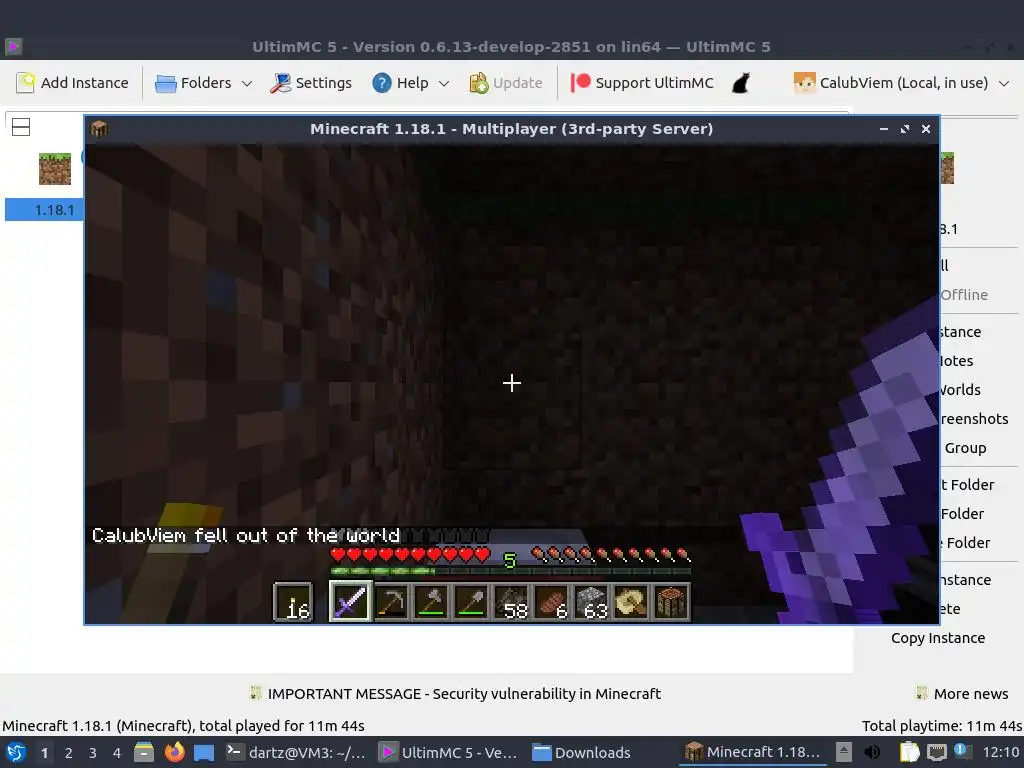Screen dimensions: 1024x768
Task: Click the red hearts health bar
Action: click(410, 555)
